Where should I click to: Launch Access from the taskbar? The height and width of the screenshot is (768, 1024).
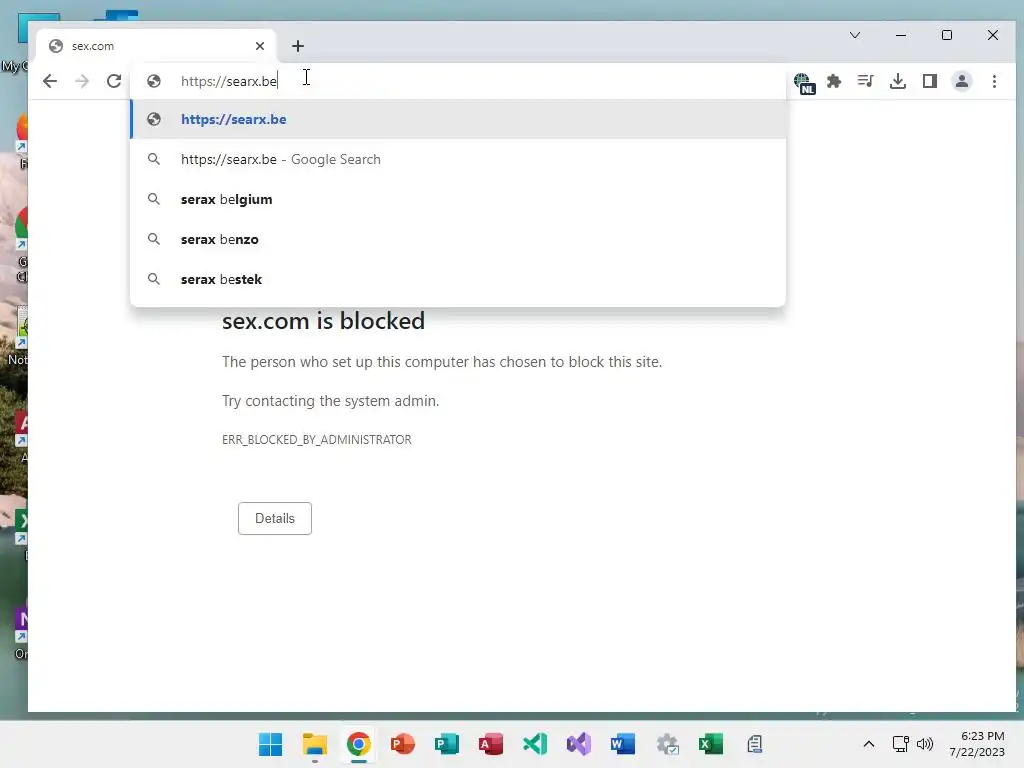pos(490,744)
